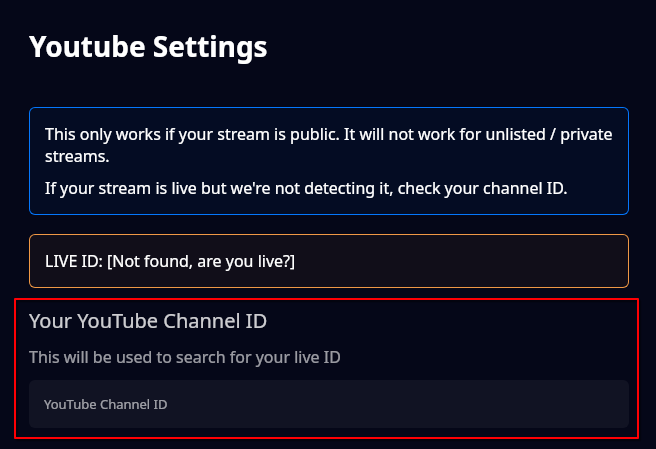The image size is (656, 449).
Task: Click the words 'Channel ID' in the section label
Action: click(215, 321)
